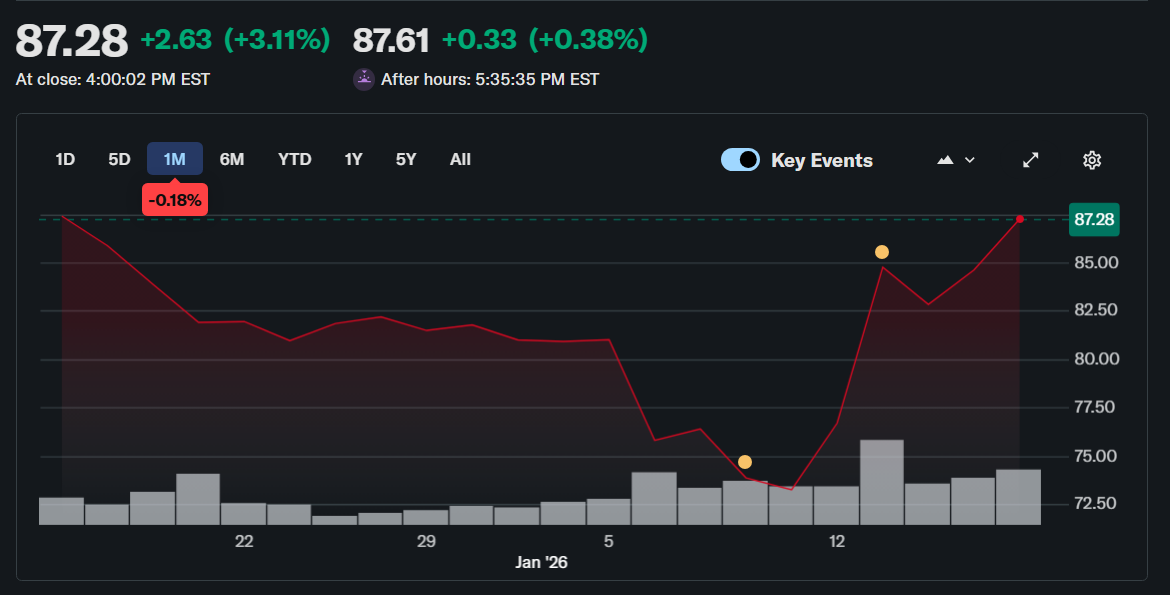The width and height of the screenshot is (1170, 595).
Task: Select the 1M time range
Action: [x=175, y=159]
